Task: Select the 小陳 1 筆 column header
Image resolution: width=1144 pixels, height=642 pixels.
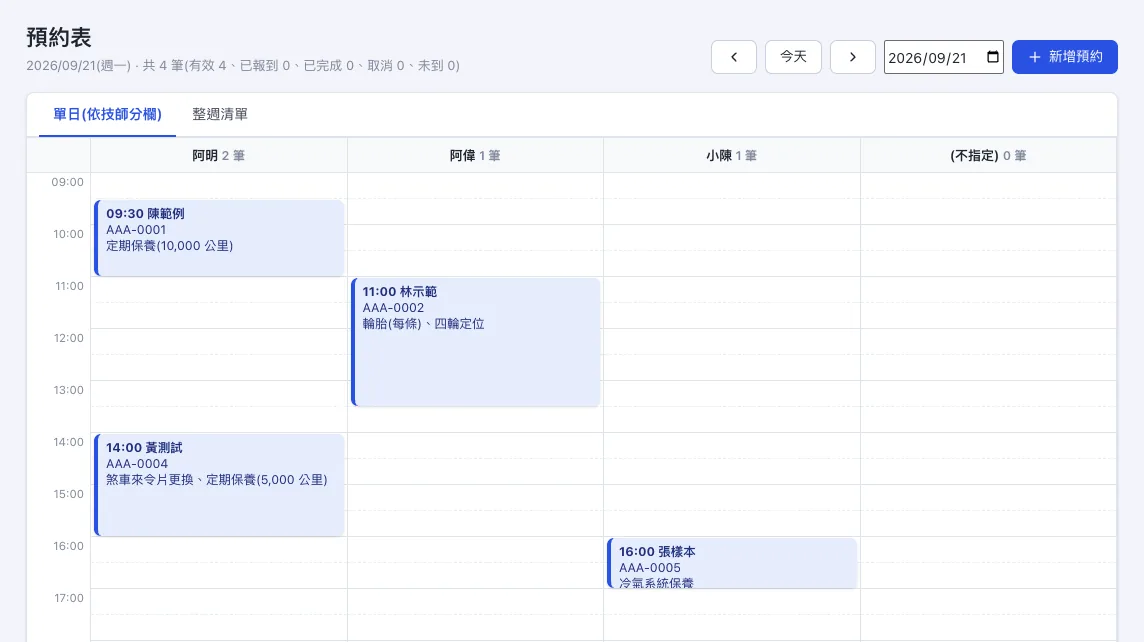Action: click(x=732, y=155)
